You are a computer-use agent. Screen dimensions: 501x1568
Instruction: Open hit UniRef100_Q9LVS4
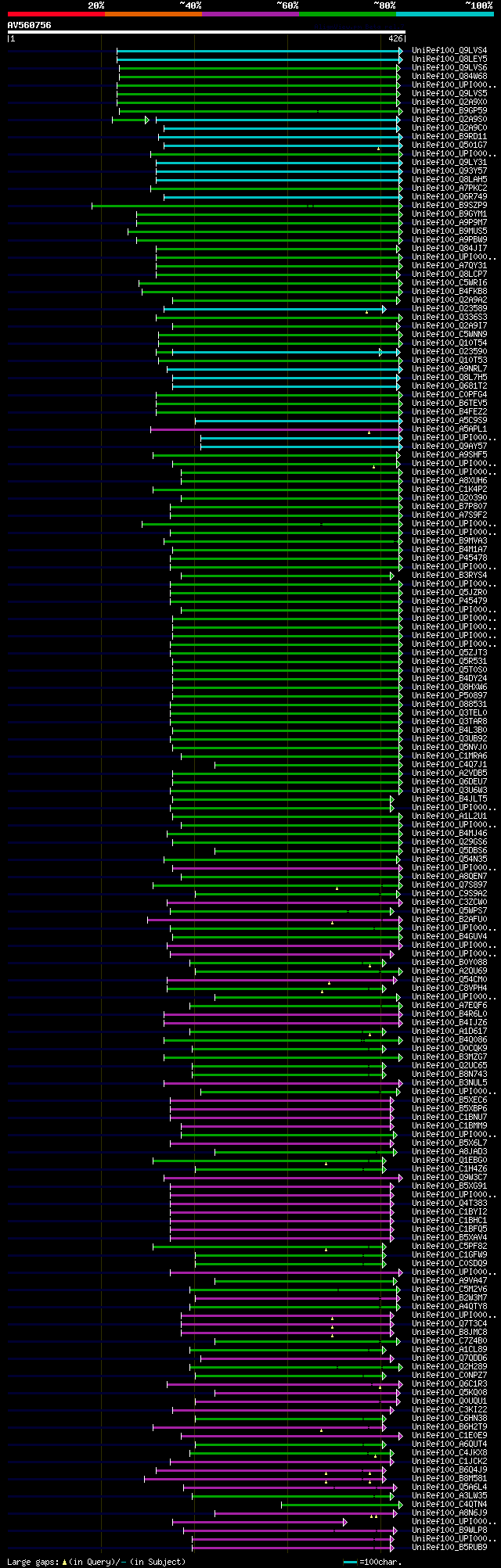(449, 51)
